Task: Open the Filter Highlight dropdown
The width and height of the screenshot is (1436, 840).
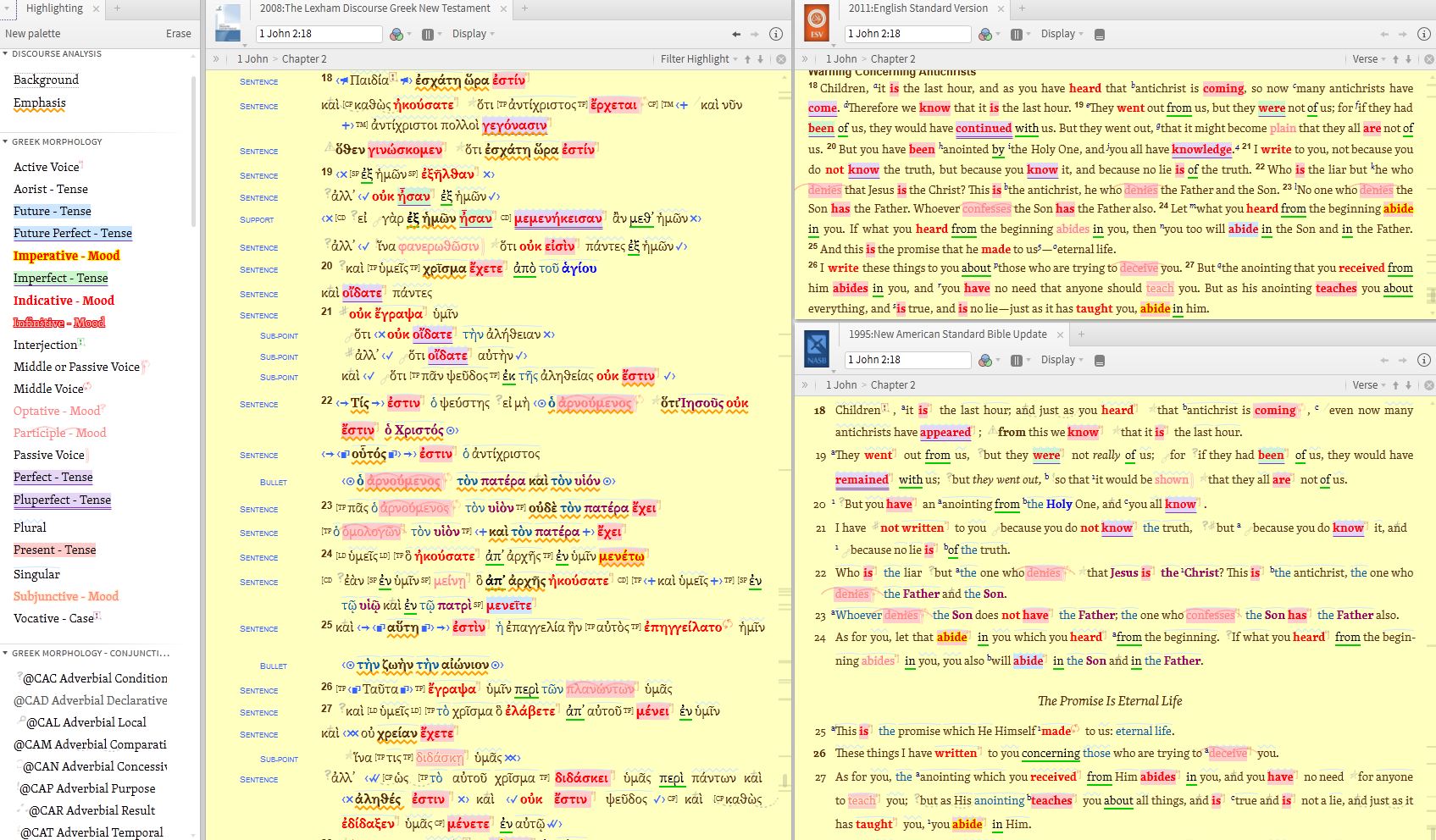Action: 699,58
